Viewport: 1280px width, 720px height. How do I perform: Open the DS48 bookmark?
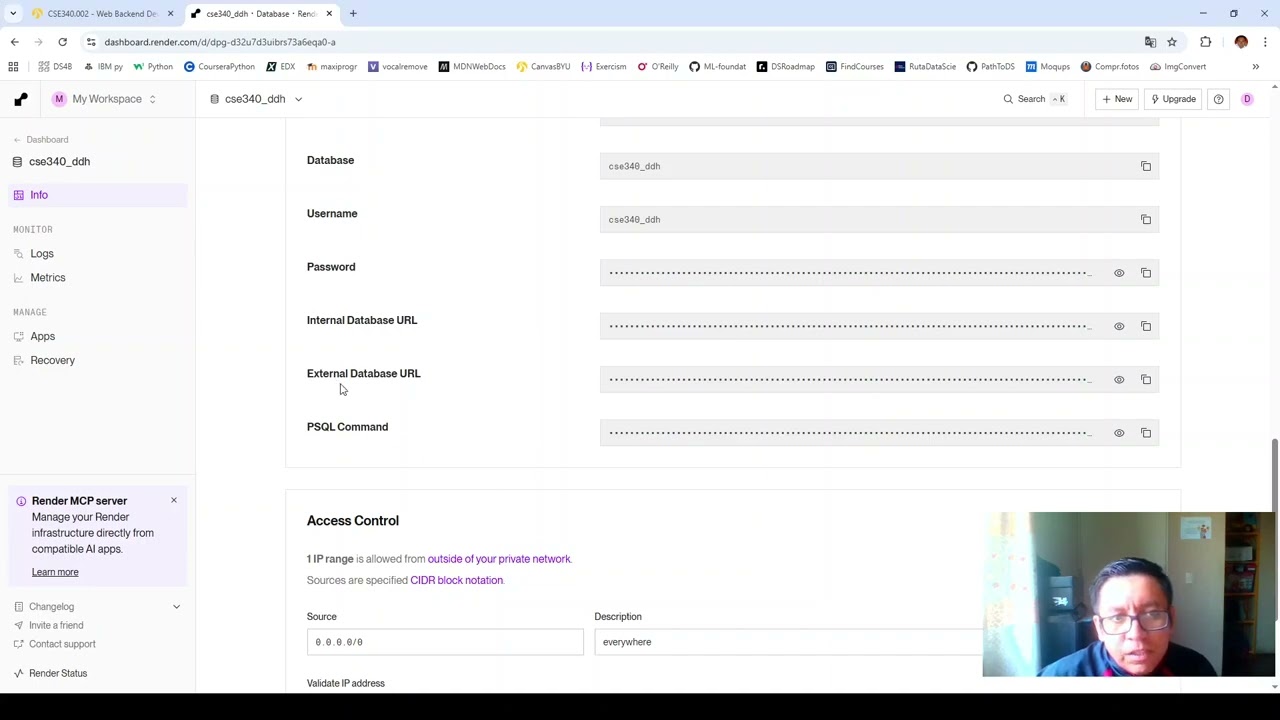coord(55,67)
